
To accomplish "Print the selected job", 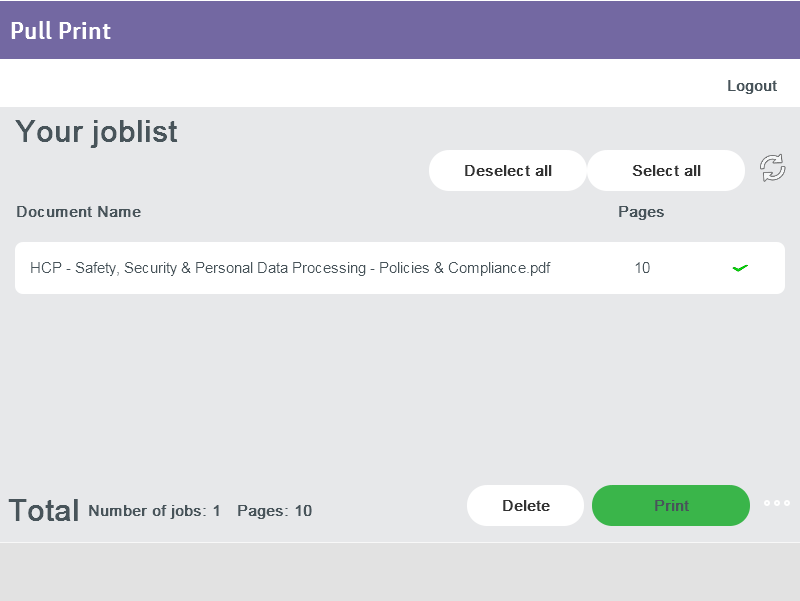I will 671,506.
